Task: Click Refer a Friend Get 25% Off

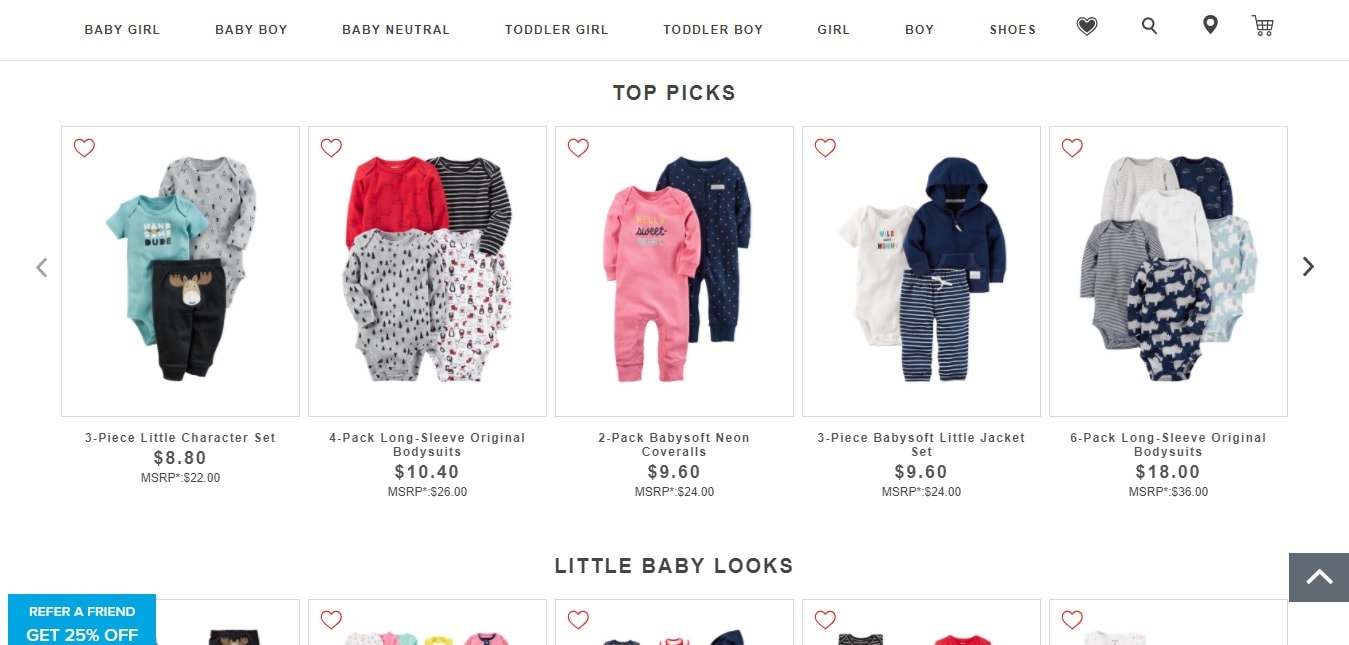Action: [82, 620]
